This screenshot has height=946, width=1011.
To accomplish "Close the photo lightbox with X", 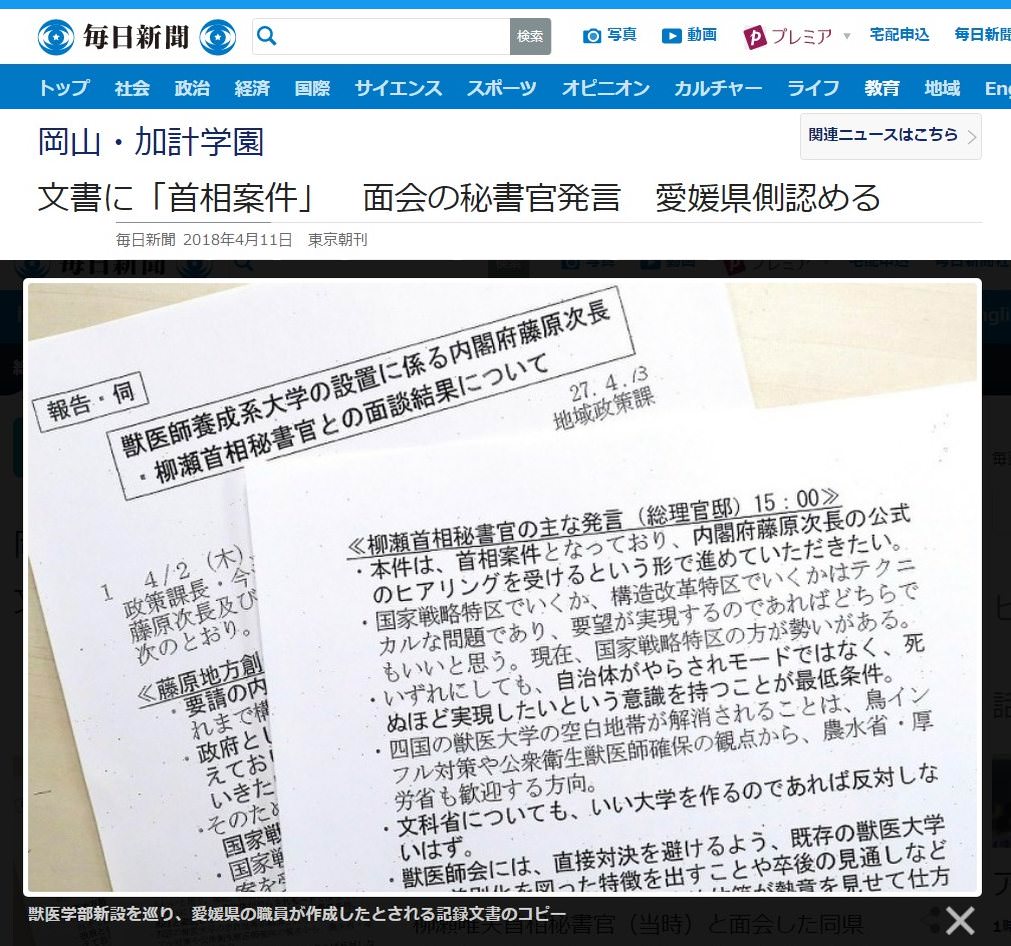I will (959, 920).
